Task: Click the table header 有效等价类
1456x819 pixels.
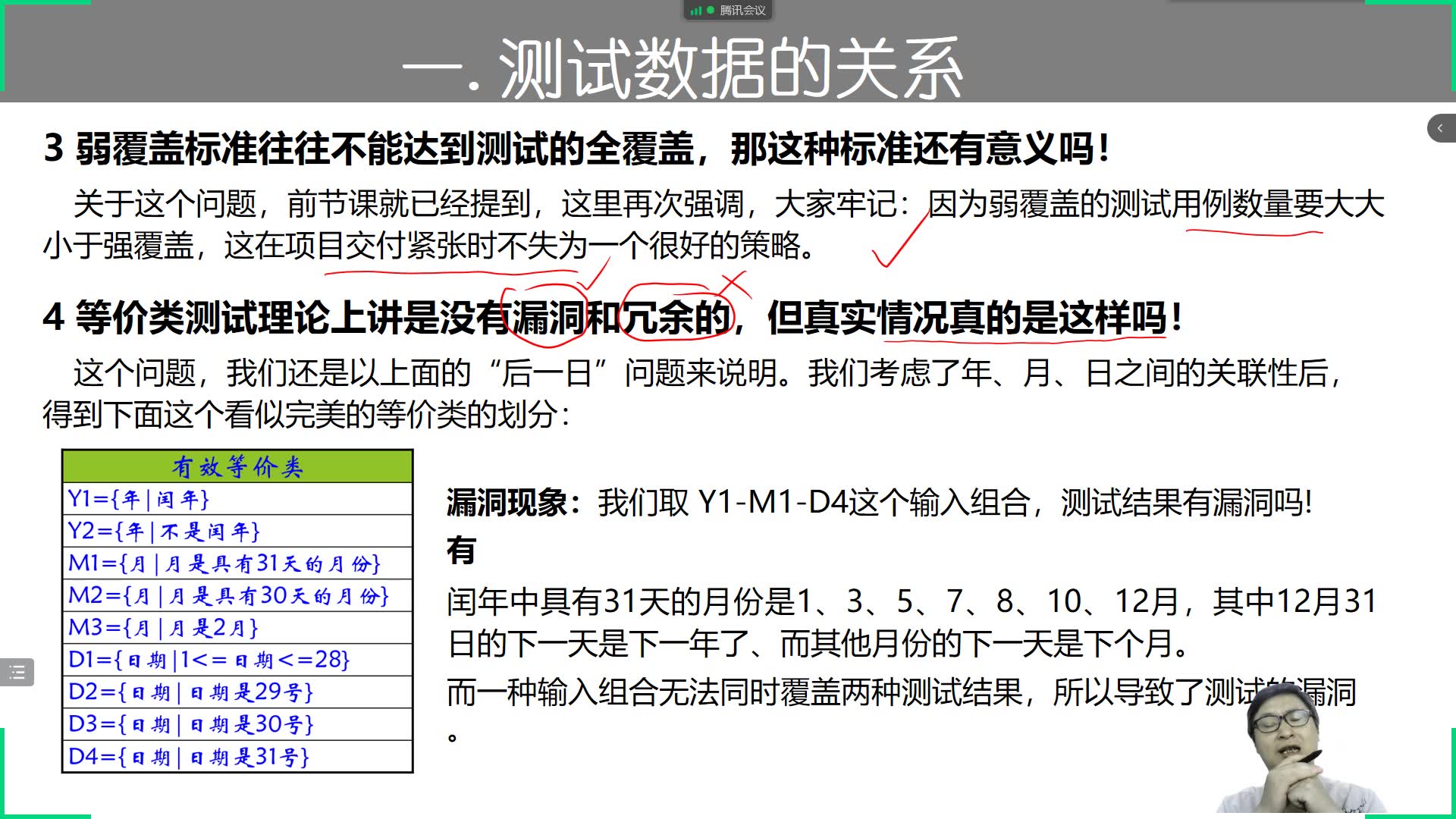Action: (x=237, y=466)
